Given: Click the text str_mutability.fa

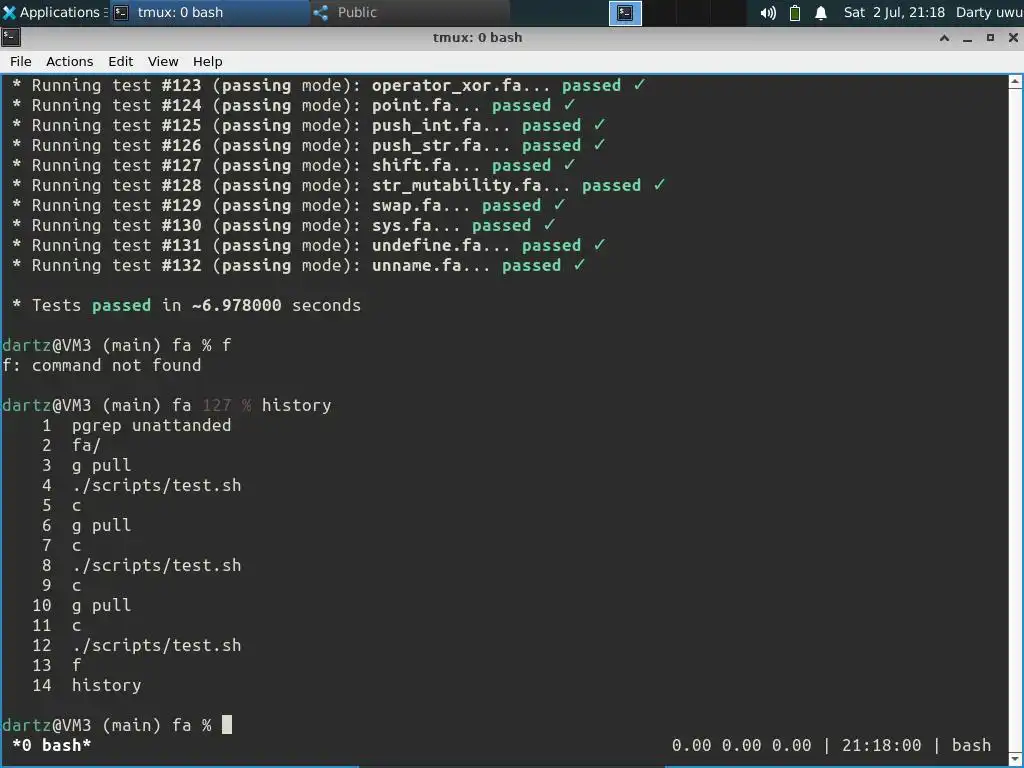Looking at the screenshot, I should 456,185.
